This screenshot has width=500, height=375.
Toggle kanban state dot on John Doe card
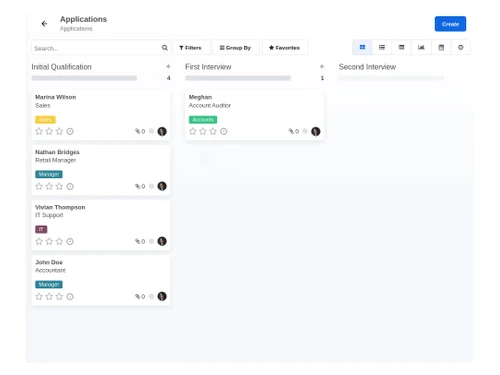[151, 296]
